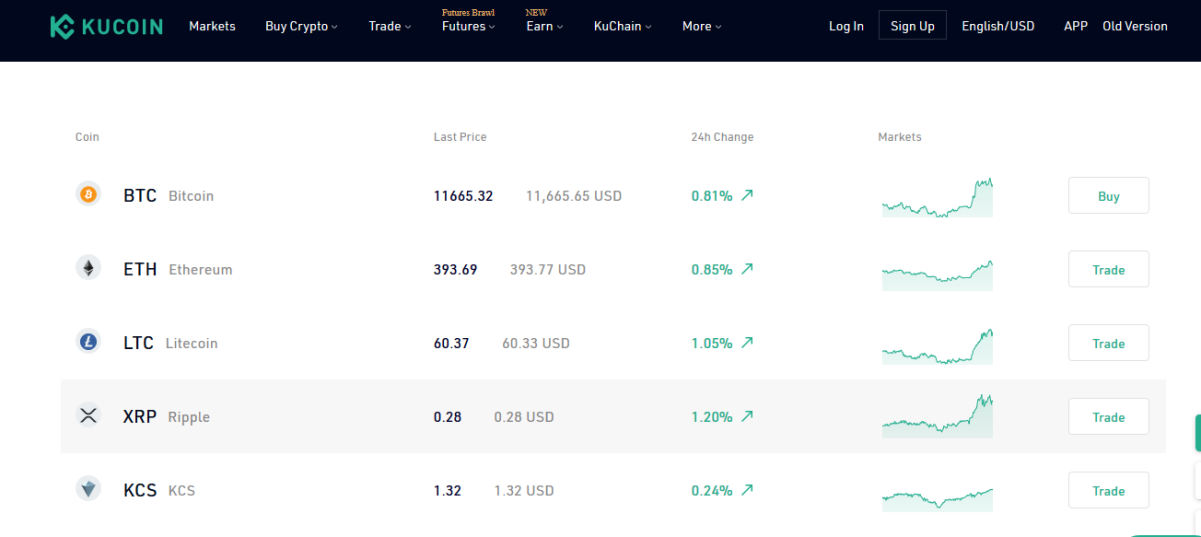
Task: Click the XRP ticker text
Action: (140, 417)
